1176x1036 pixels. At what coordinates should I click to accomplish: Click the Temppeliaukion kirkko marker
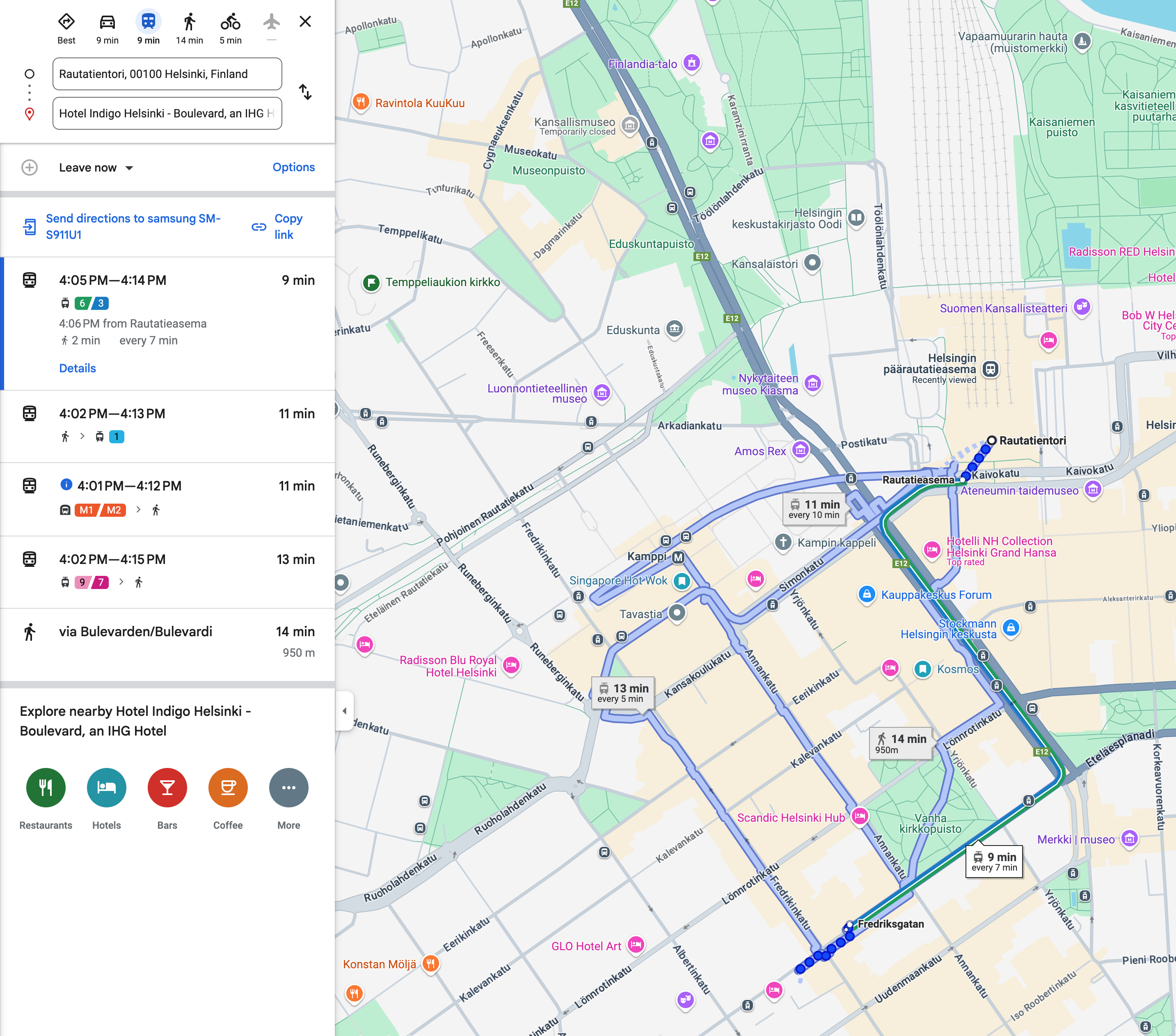tap(371, 282)
